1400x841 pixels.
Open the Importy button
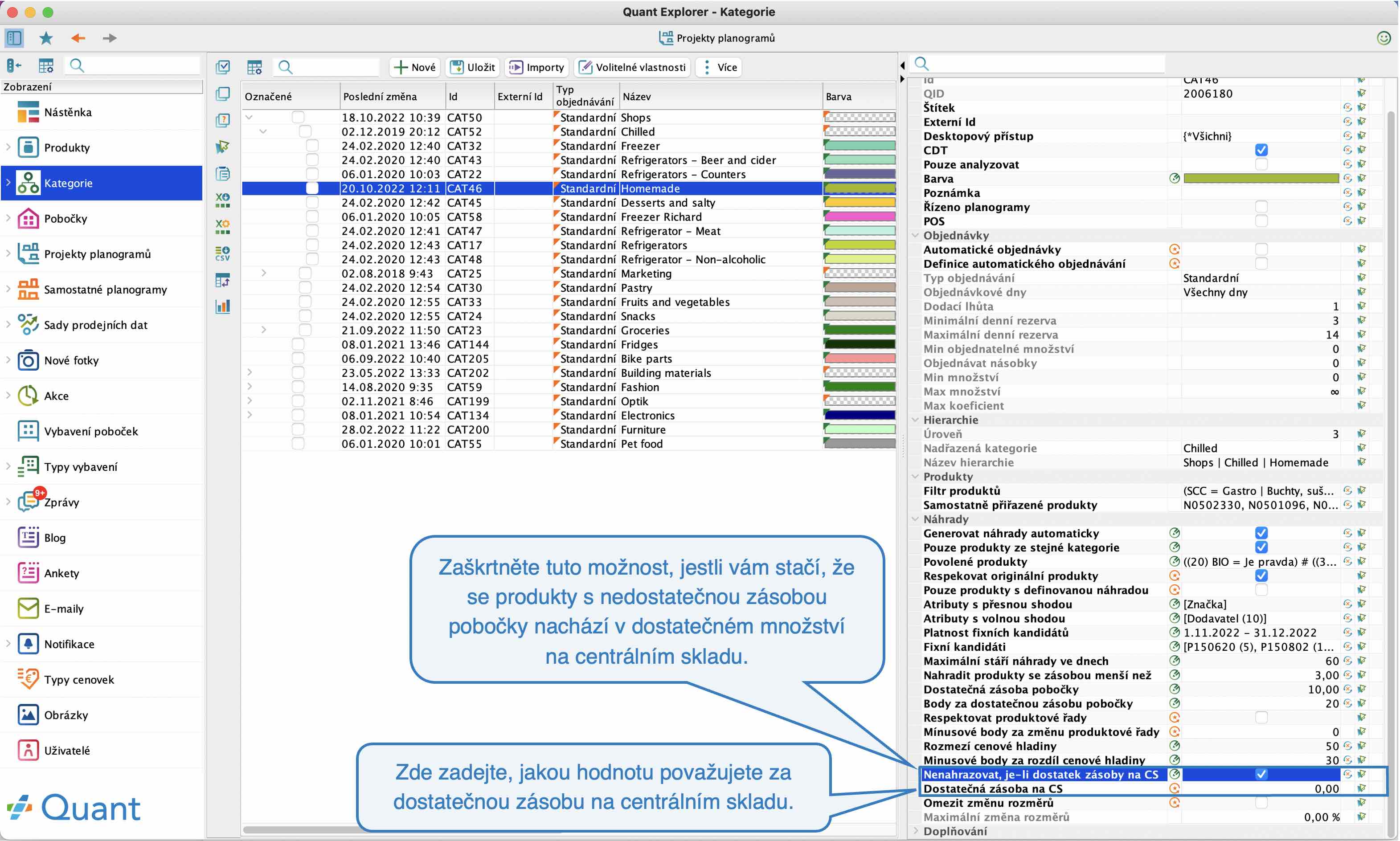pos(537,67)
